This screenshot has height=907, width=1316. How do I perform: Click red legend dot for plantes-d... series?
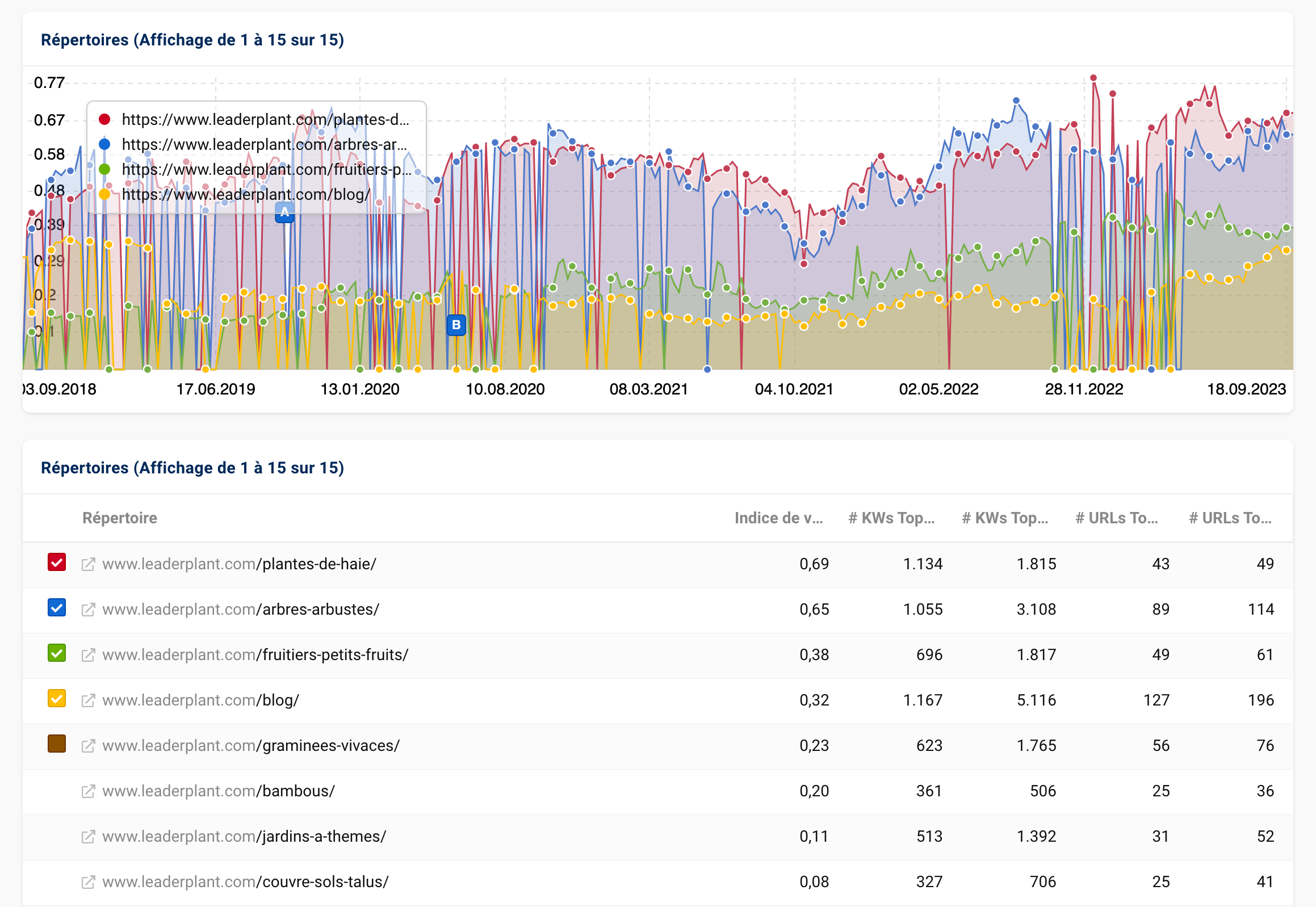(x=104, y=119)
